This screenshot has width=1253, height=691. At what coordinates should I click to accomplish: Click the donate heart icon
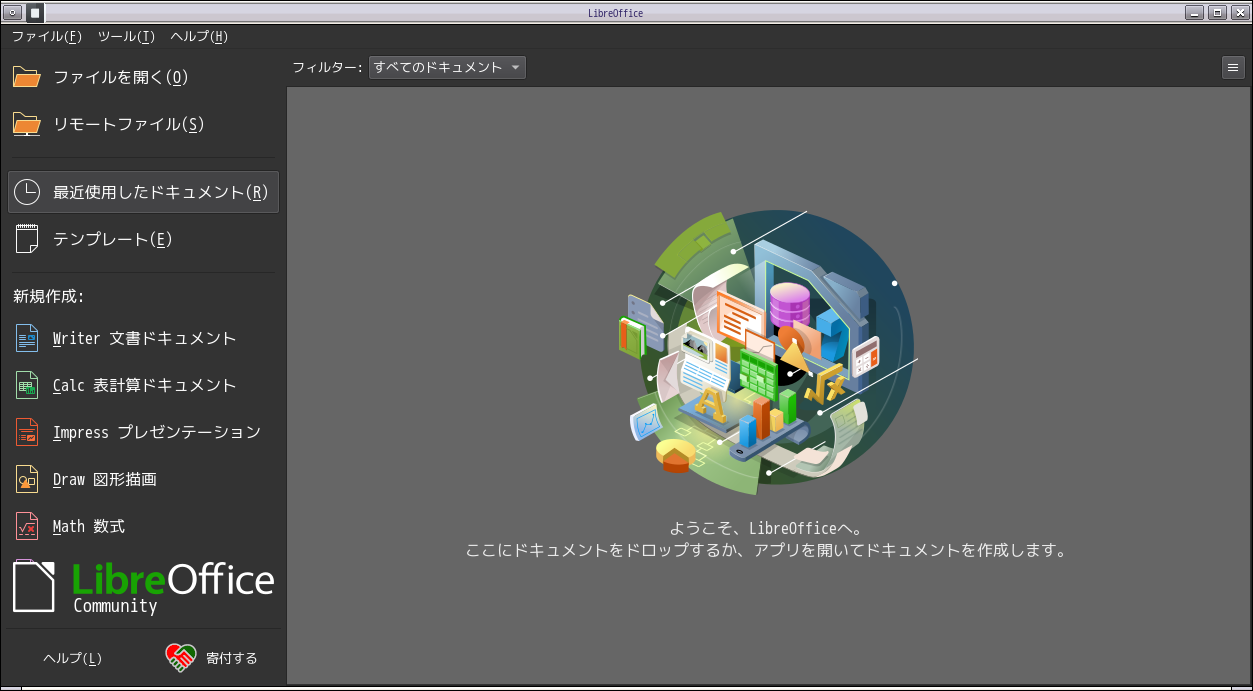[x=181, y=657]
